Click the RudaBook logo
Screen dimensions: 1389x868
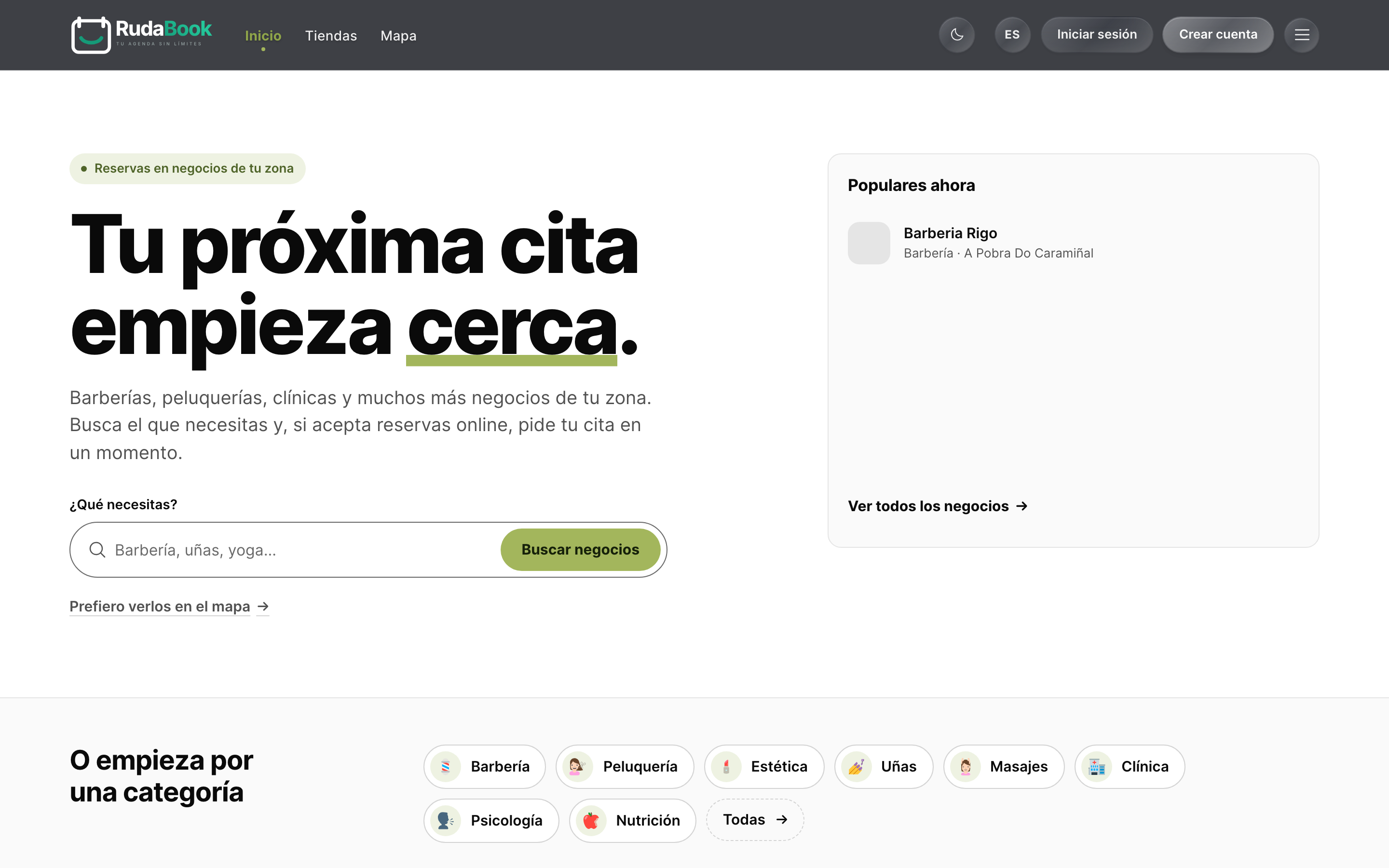(x=141, y=35)
